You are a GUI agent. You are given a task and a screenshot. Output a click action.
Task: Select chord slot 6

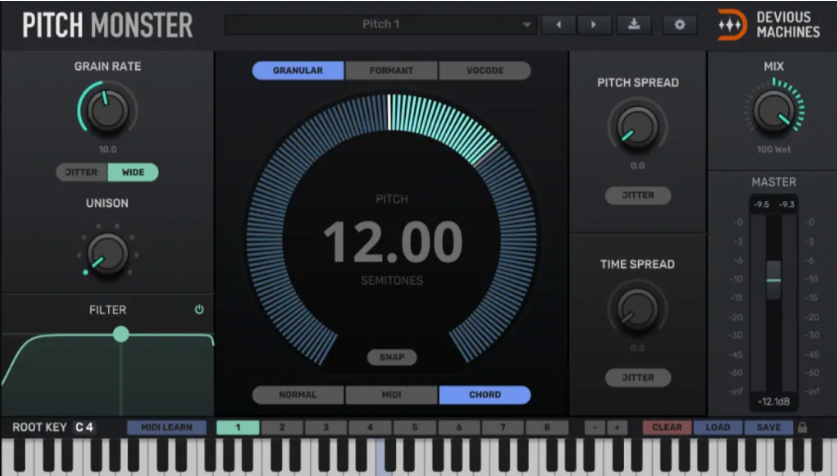459,427
